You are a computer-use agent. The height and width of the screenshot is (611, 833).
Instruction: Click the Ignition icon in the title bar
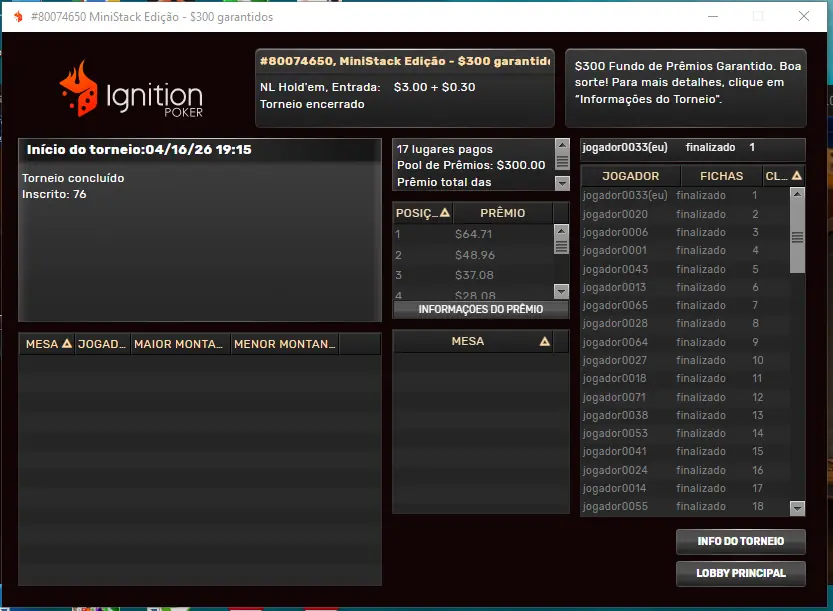pyautogui.click(x=17, y=17)
